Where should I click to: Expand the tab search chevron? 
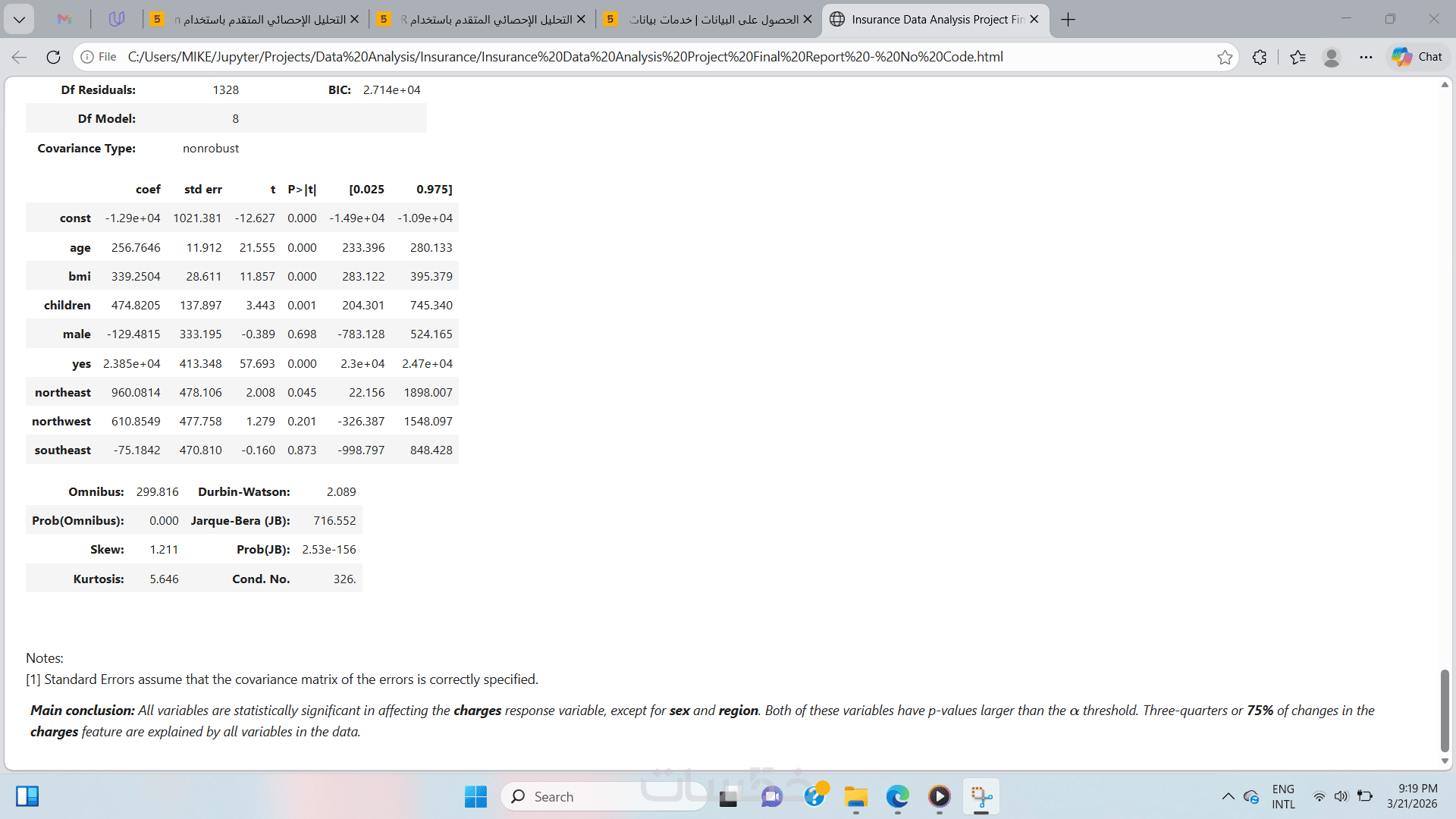[x=19, y=20]
